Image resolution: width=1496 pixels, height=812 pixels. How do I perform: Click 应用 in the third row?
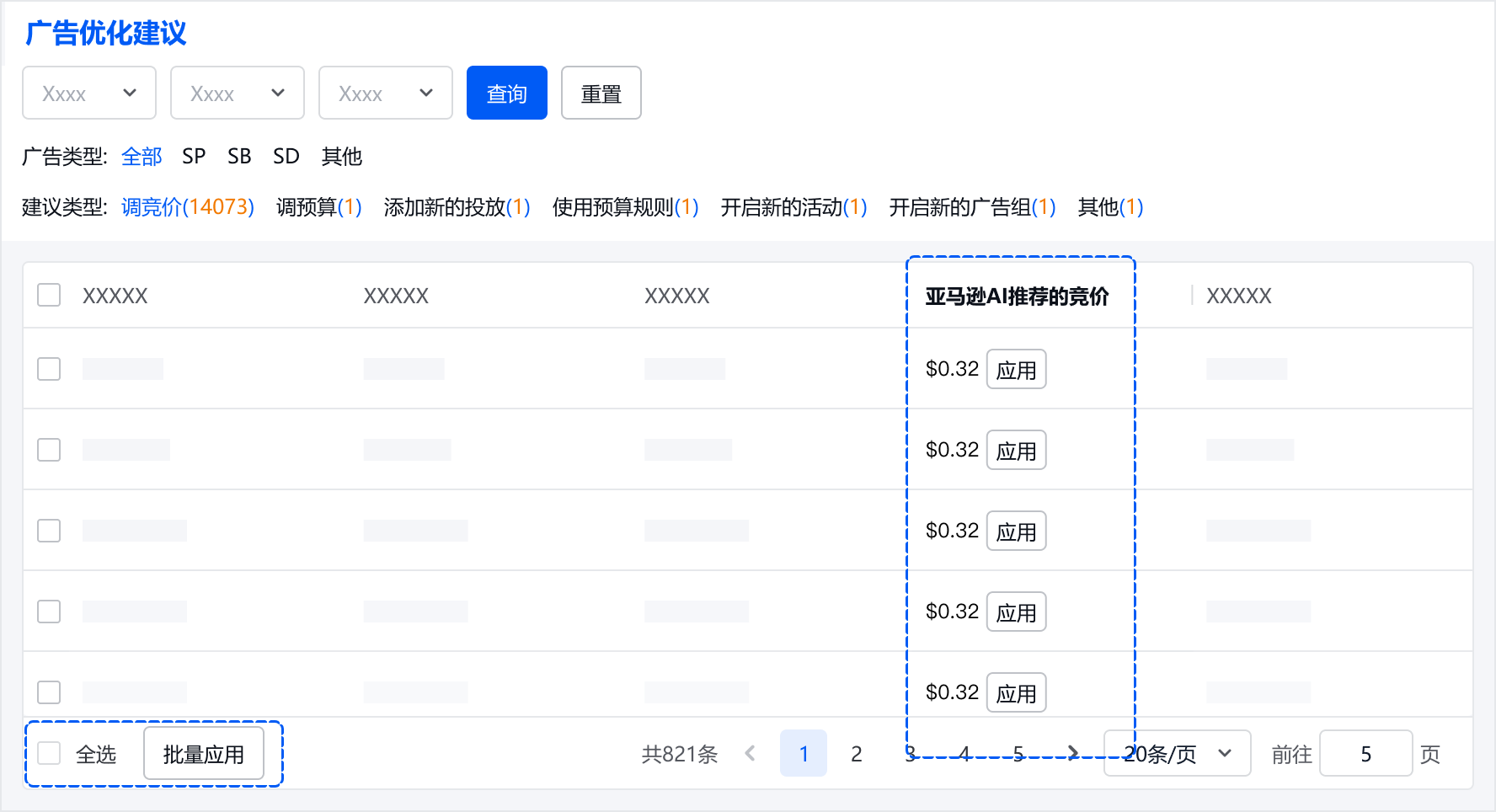[x=1017, y=531]
